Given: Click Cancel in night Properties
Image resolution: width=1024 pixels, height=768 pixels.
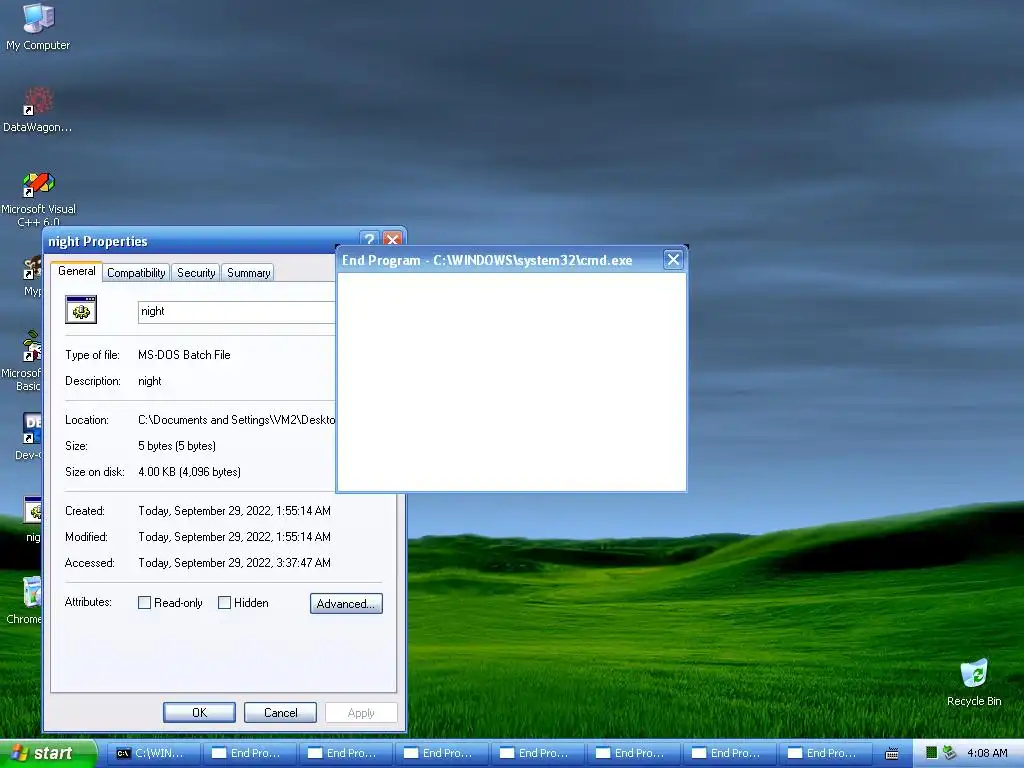Looking at the screenshot, I should (x=280, y=712).
